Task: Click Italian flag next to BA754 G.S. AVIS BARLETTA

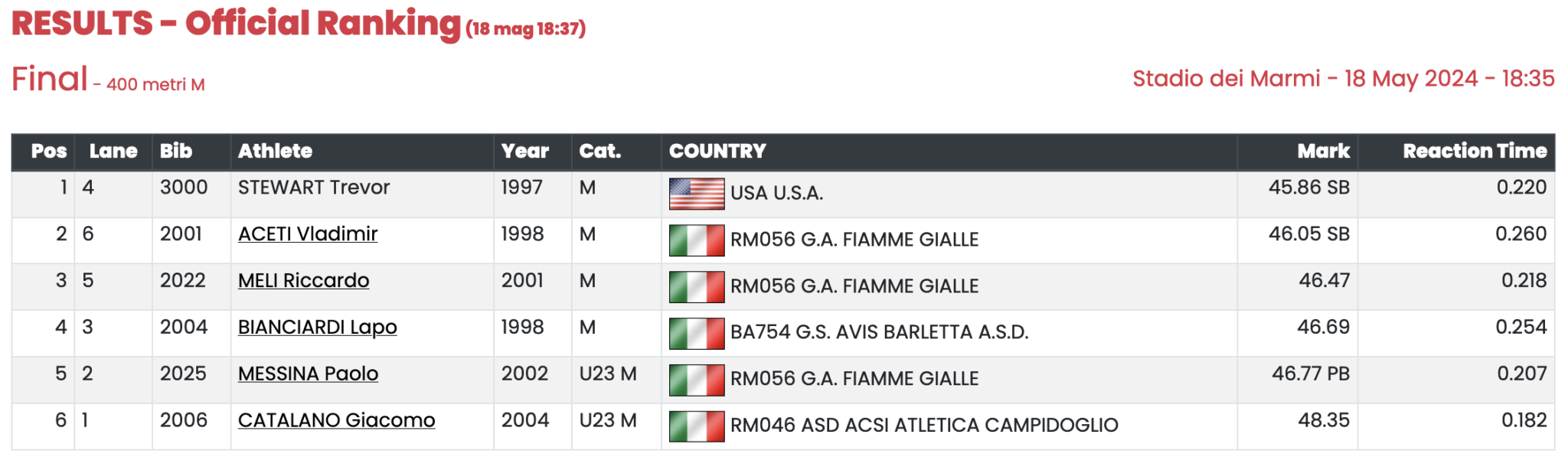Action: click(x=696, y=334)
